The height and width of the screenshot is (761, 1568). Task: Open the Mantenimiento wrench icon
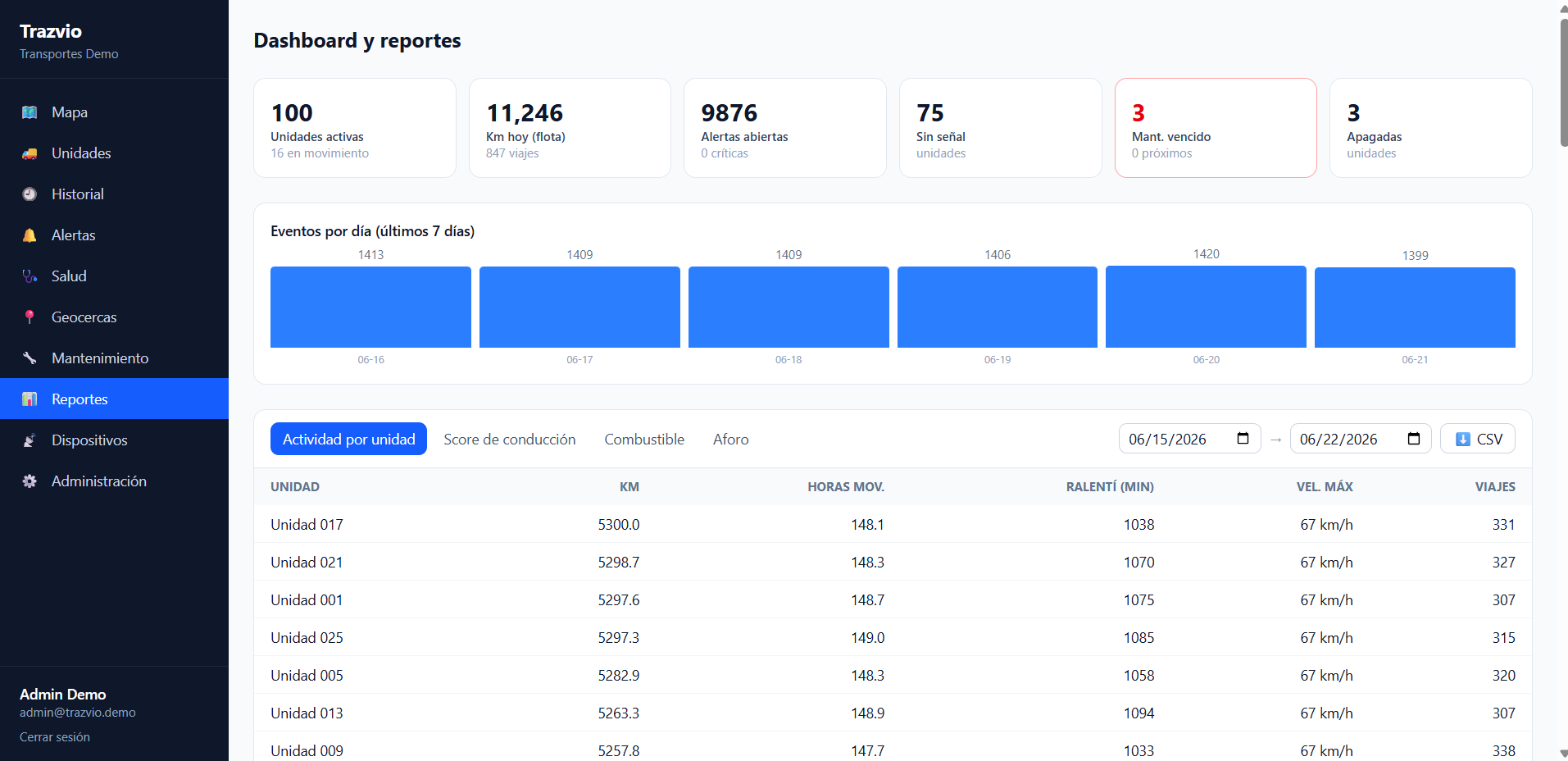pyautogui.click(x=30, y=358)
